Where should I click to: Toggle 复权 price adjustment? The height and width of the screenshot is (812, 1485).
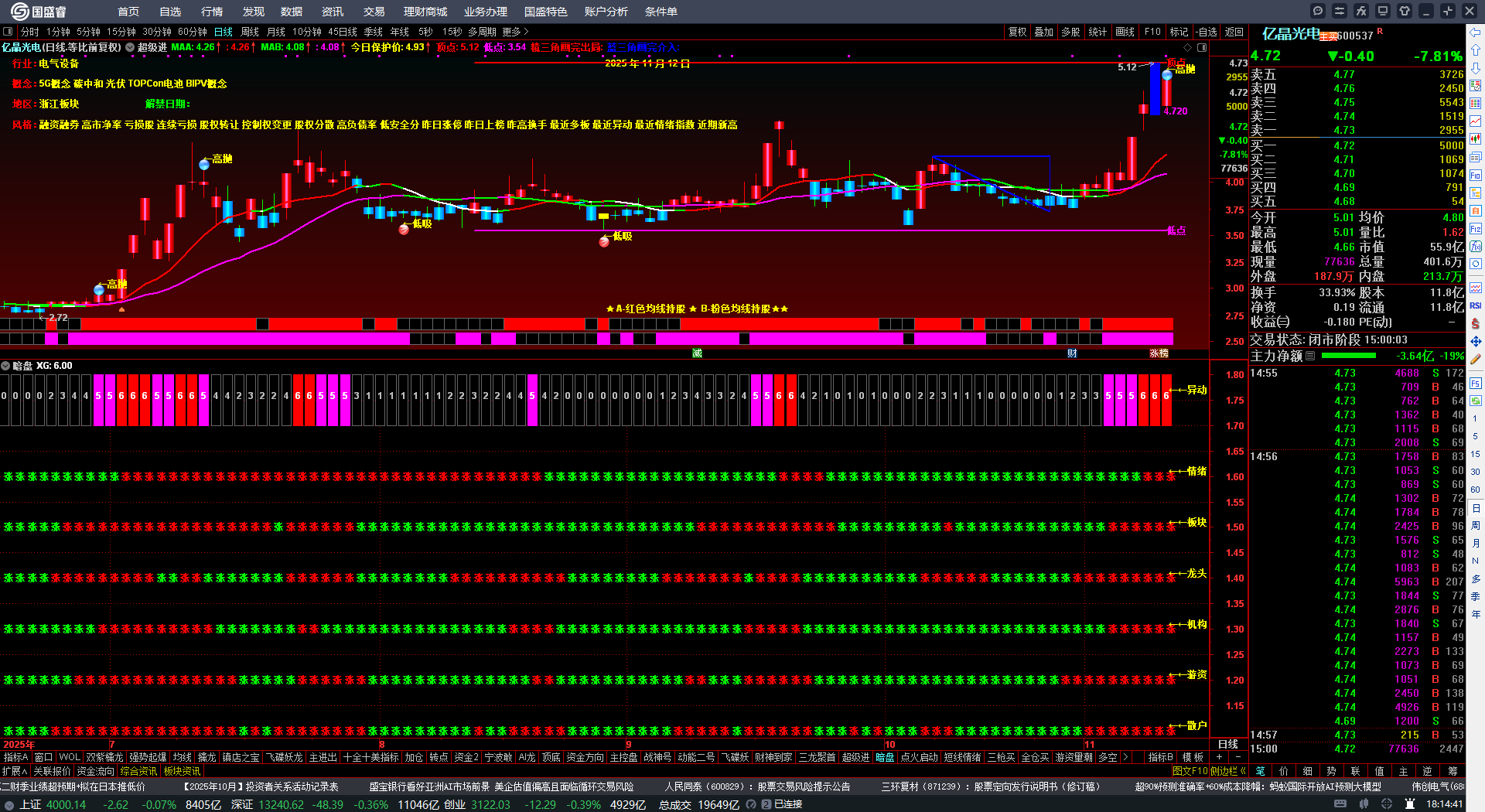(x=1018, y=32)
